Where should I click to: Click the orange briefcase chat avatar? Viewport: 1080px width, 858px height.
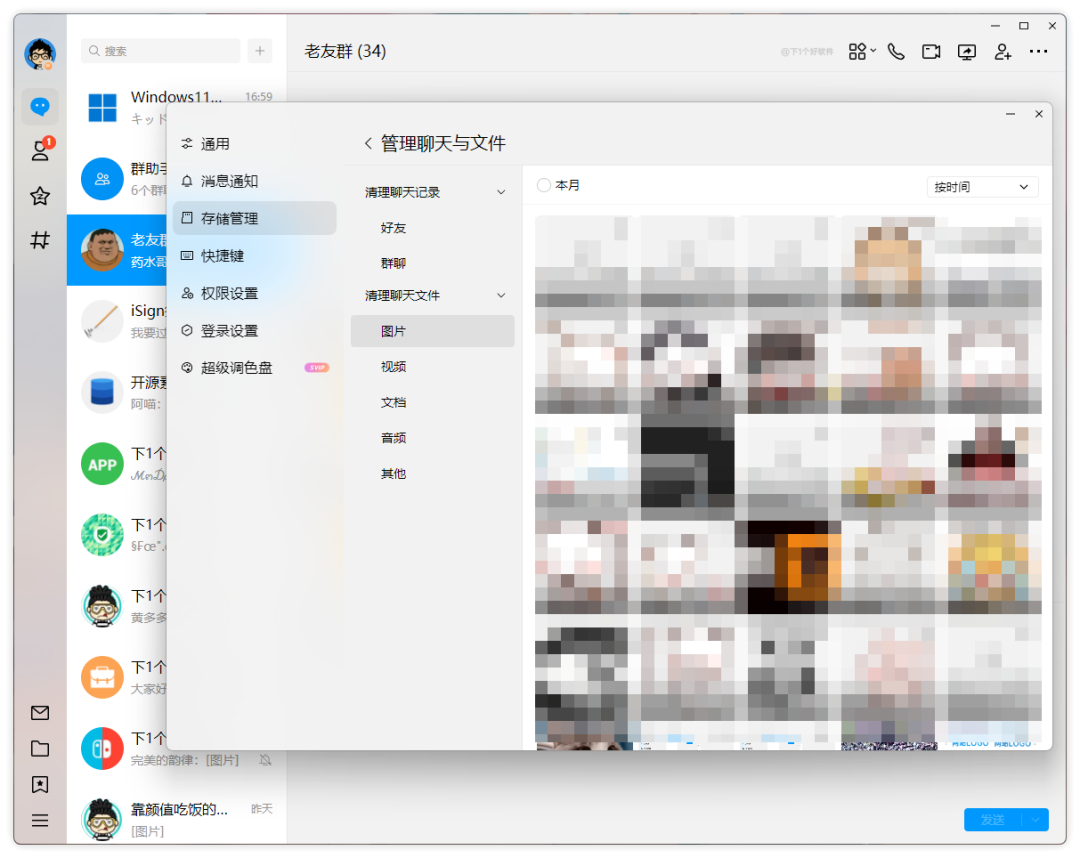click(102, 678)
